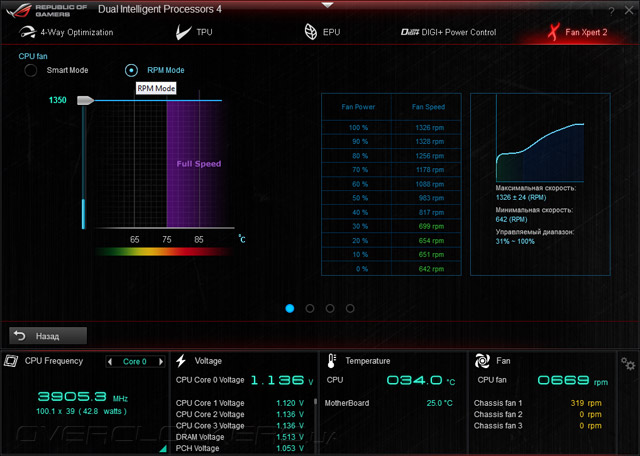This screenshot has height=456, width=640.
Task: Click the Fan Speed column header
Action: (x=428, y=107)
